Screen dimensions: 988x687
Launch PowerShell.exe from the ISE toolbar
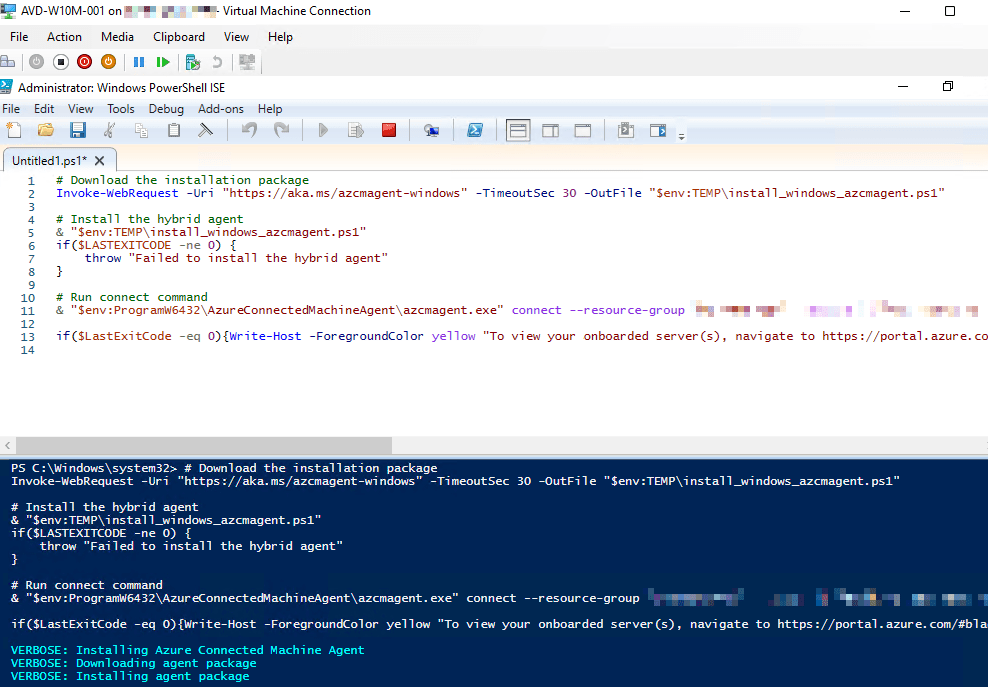474,130
